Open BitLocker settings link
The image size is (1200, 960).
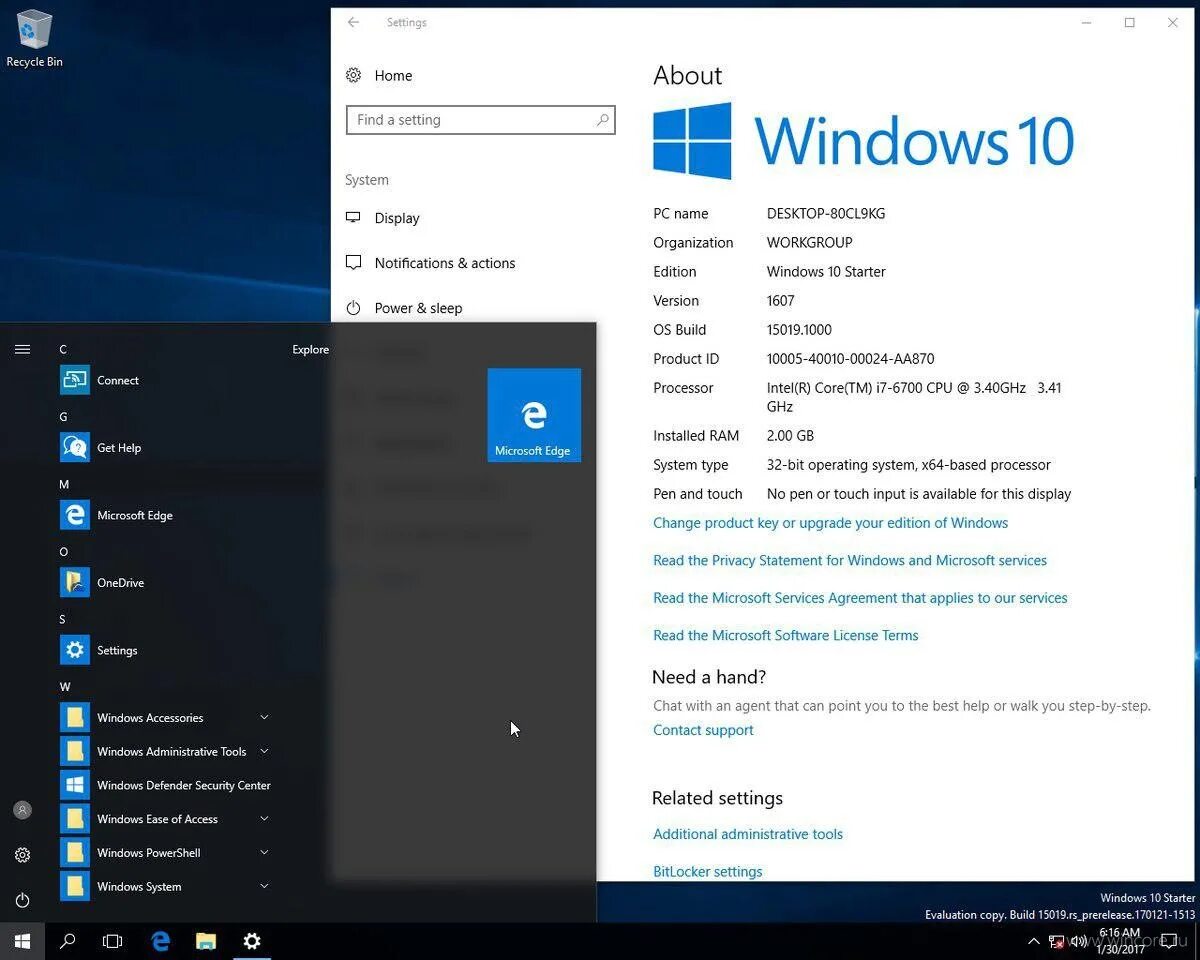(x=707, y=872)
